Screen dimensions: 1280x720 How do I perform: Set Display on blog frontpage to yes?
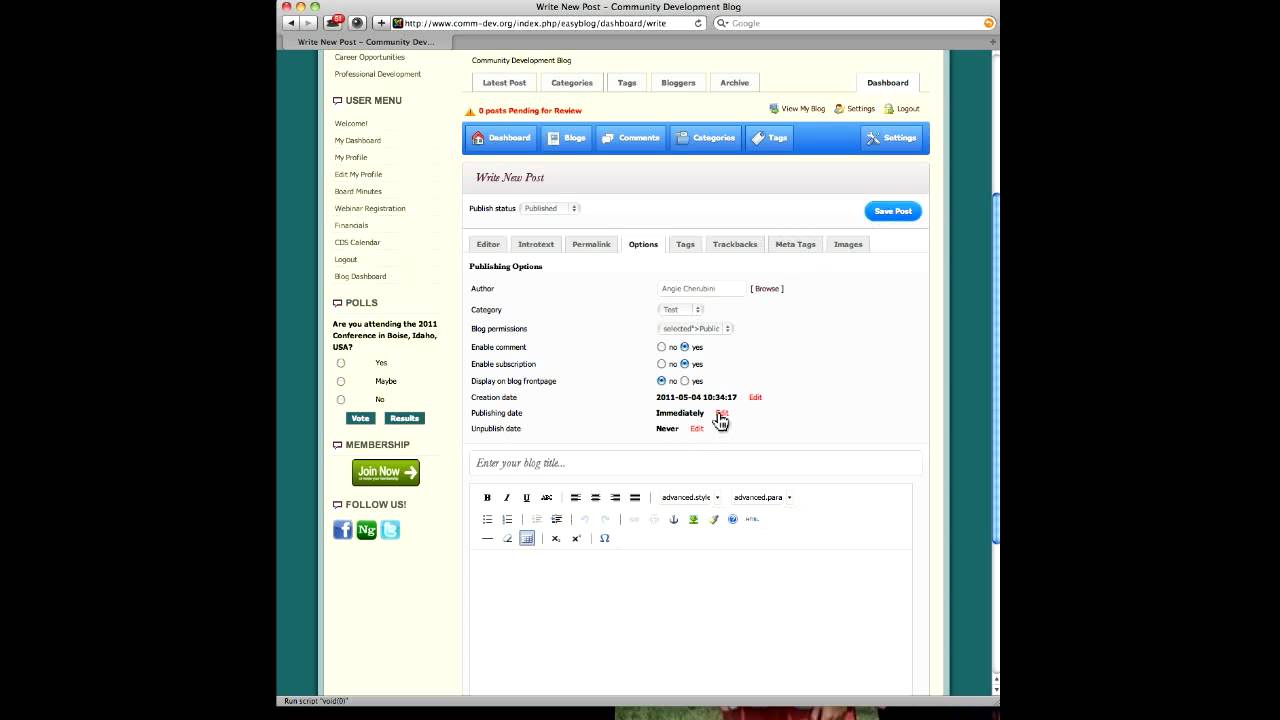[x=685, y=381]
